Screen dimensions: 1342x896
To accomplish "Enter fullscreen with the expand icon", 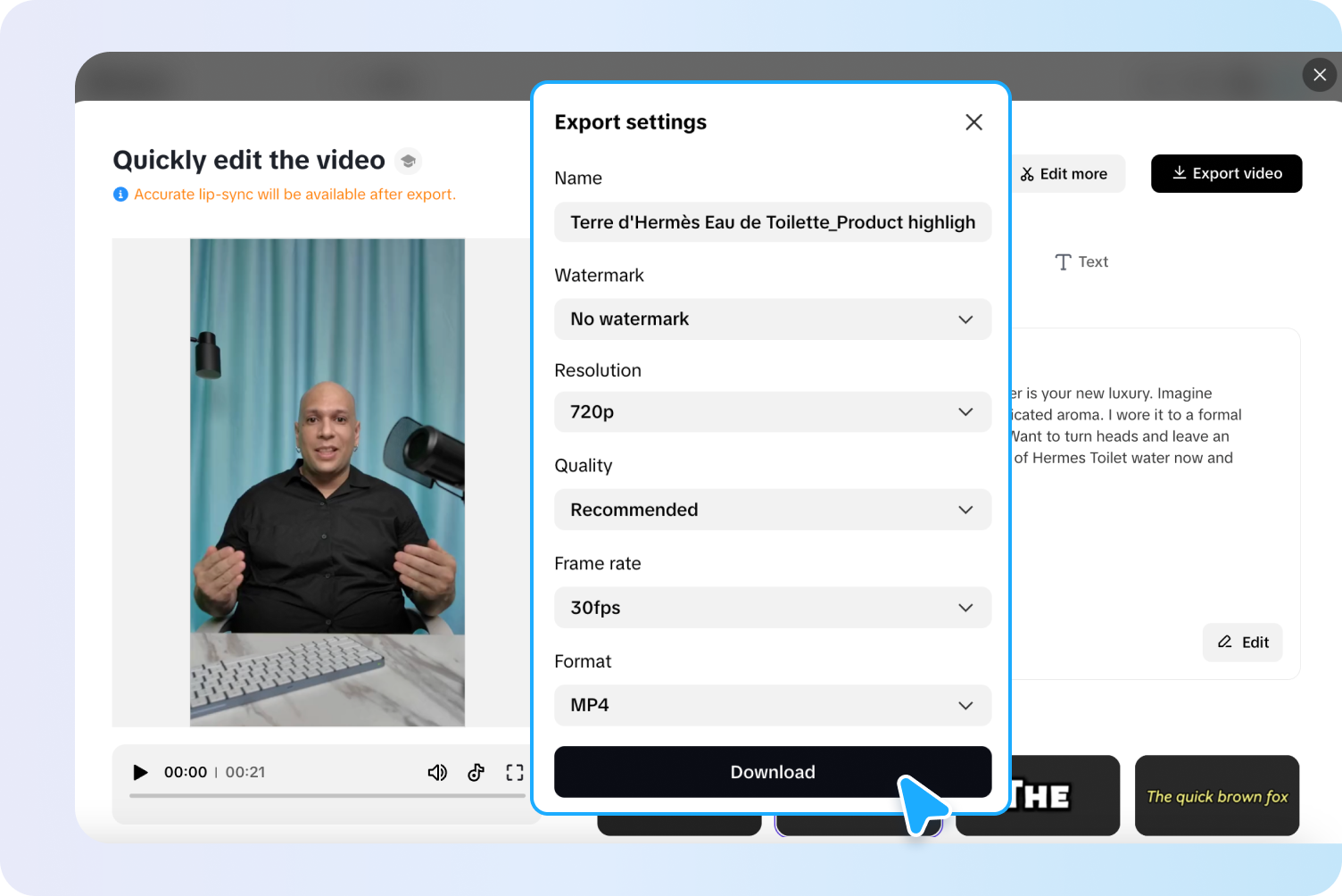I will [515, 772].
